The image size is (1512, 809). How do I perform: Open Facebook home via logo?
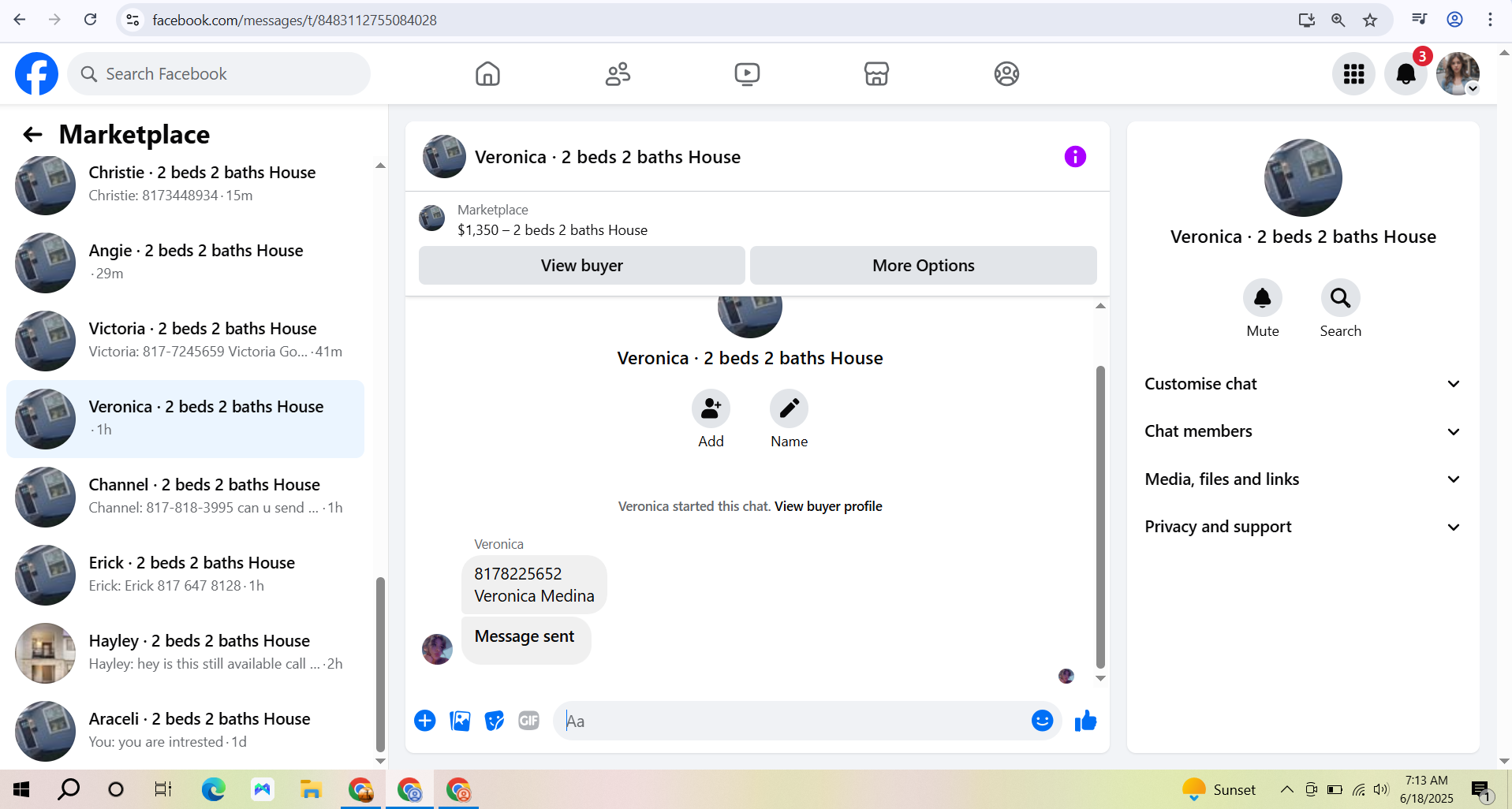(x=36, y=74)
